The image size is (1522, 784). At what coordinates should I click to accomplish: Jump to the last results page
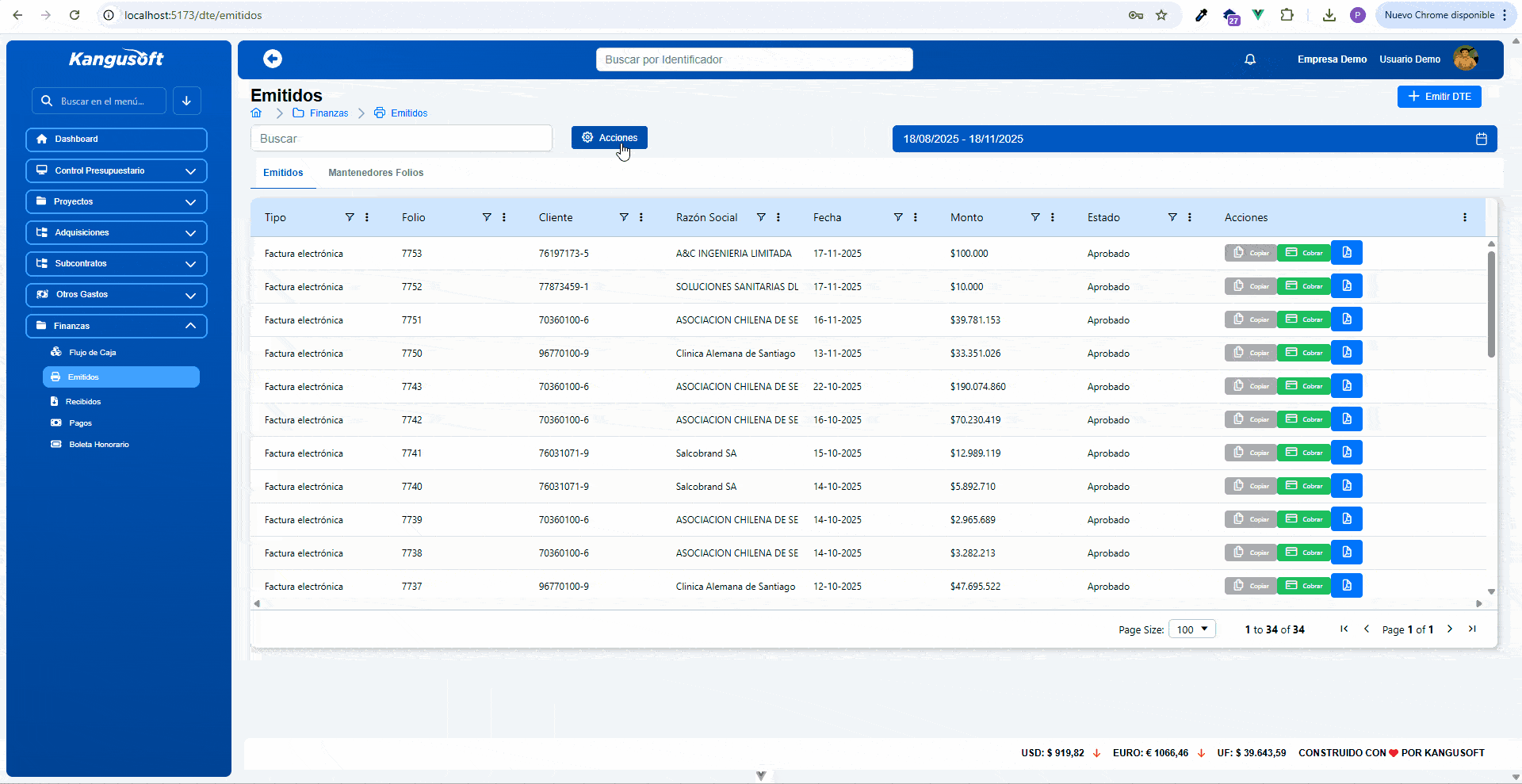pos(1472,629)
